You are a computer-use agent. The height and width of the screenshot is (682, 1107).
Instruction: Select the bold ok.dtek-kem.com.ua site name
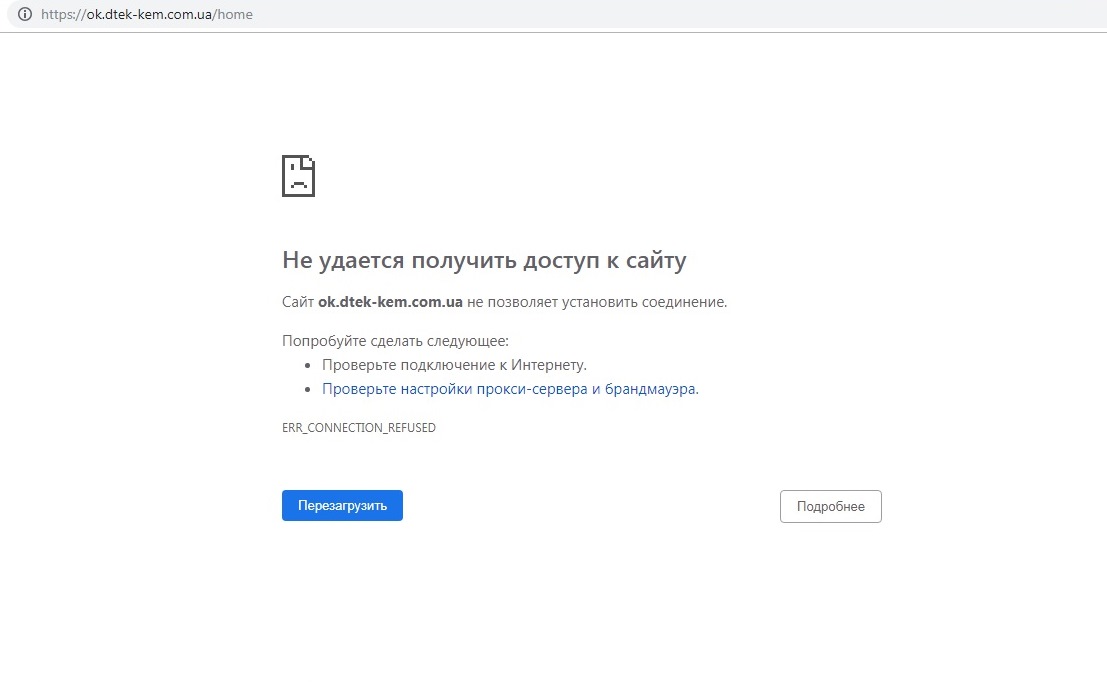(x=389, y=301)
